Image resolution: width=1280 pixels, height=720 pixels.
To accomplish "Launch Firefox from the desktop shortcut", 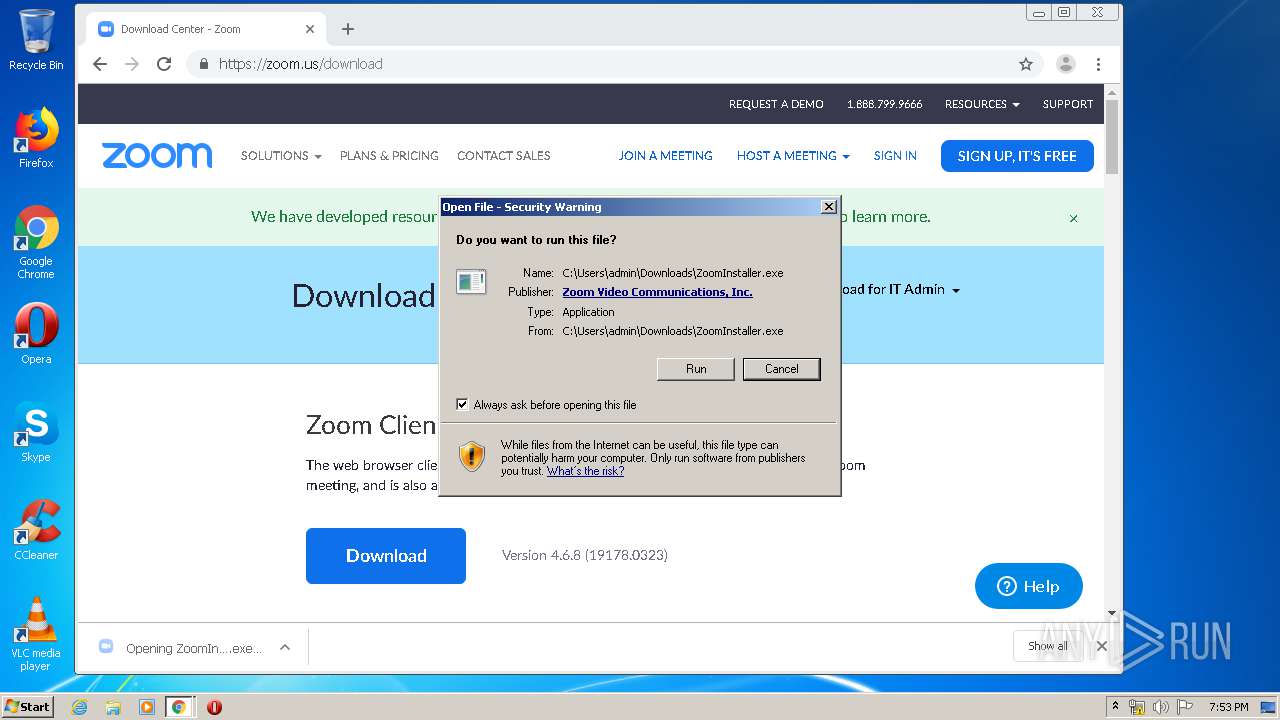I will pos(36,138).
